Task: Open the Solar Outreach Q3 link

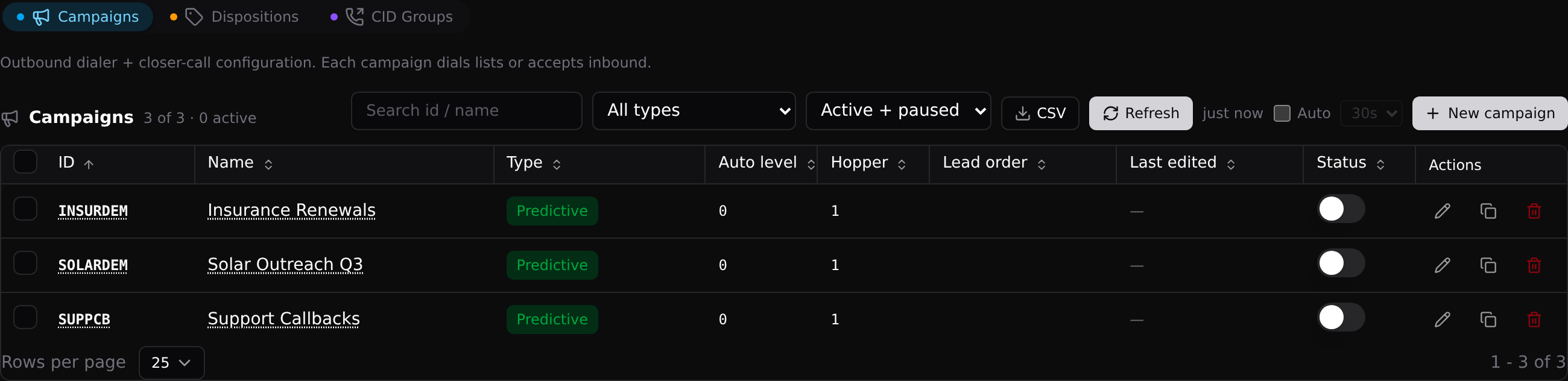Action: (x=285, y=264)
